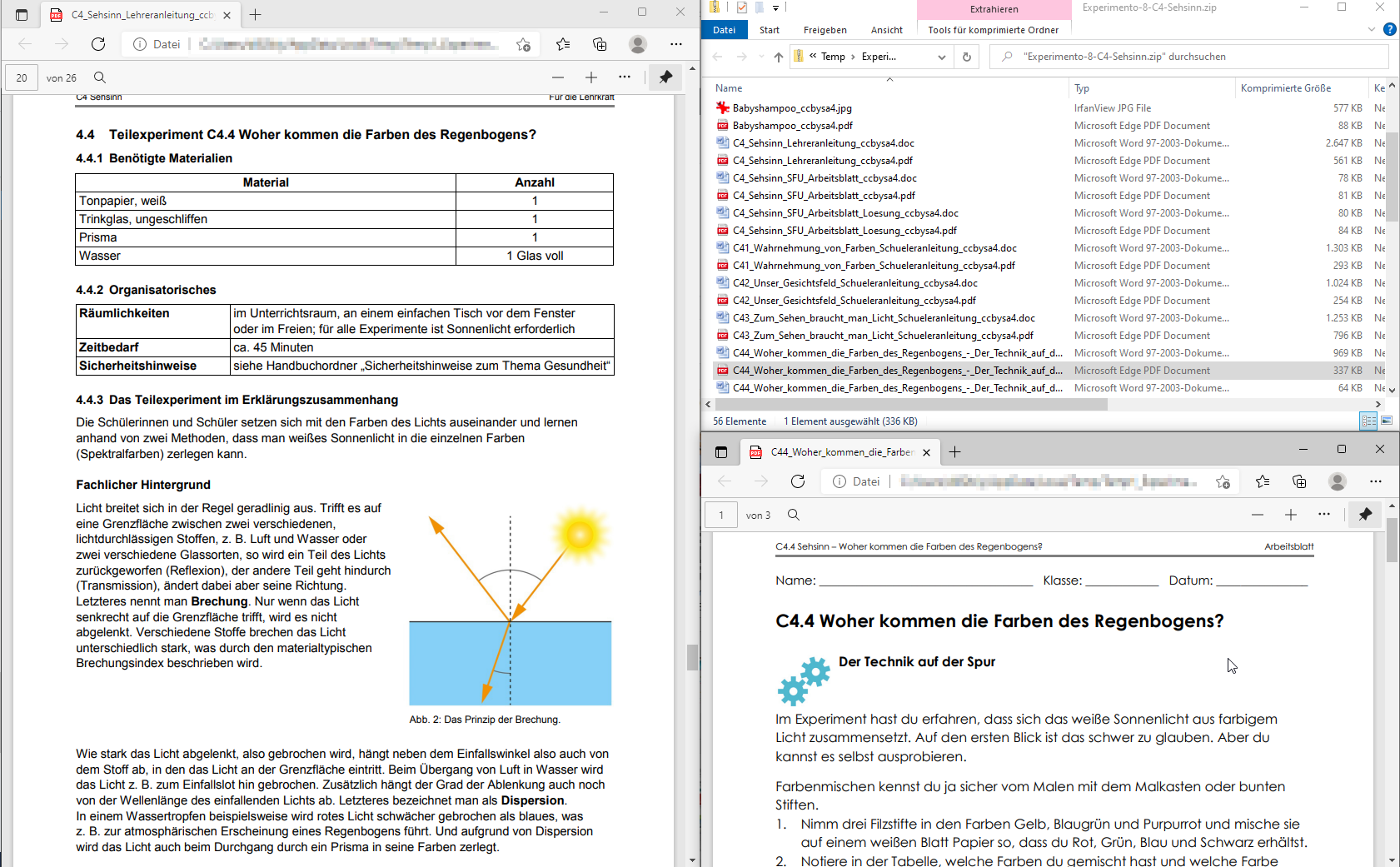
Task: Open the Quick Access Toolbar dropdown arrow
Action: point(775,8)
